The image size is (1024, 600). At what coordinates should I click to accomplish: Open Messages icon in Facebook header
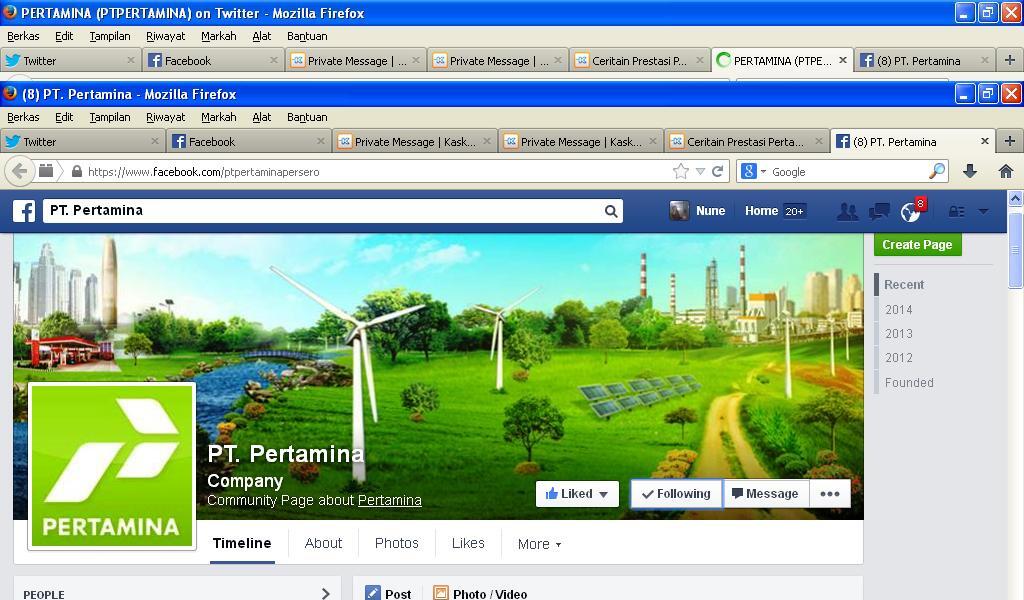click(879, 212)
